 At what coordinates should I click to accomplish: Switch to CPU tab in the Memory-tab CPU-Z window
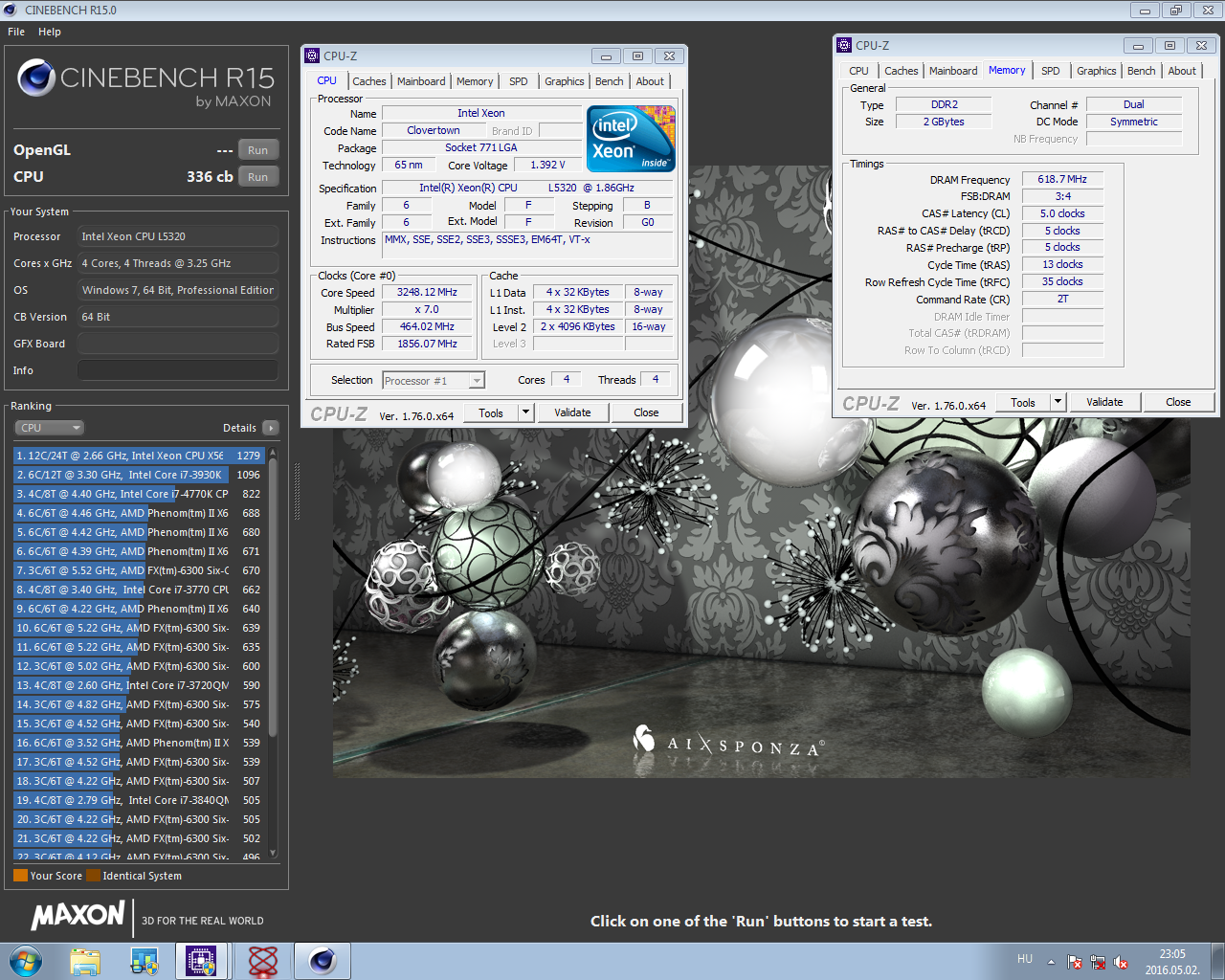858,71
